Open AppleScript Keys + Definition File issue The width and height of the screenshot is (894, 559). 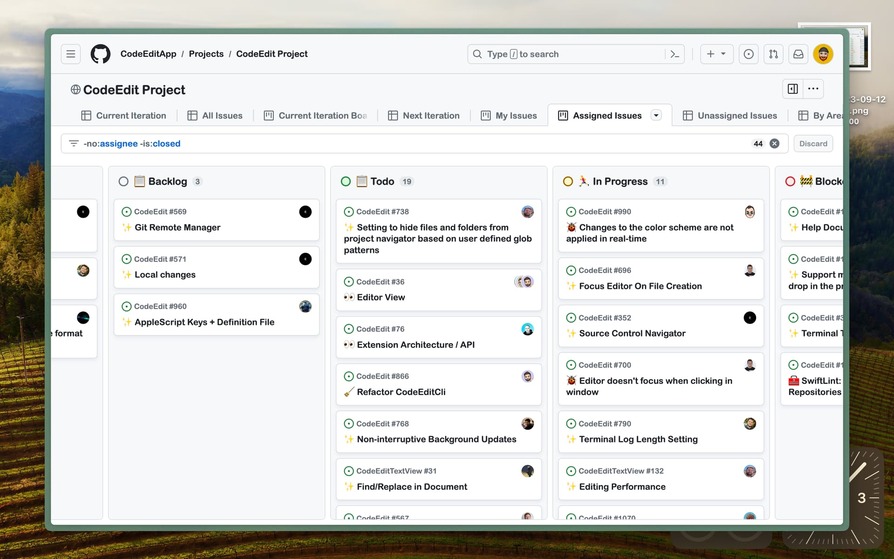[204, 322]
